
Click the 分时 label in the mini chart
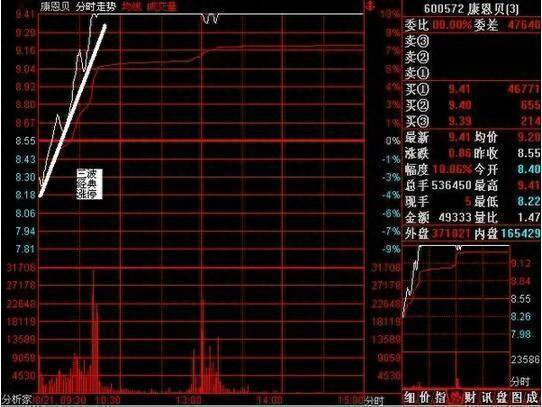click(x=520, y=381)
